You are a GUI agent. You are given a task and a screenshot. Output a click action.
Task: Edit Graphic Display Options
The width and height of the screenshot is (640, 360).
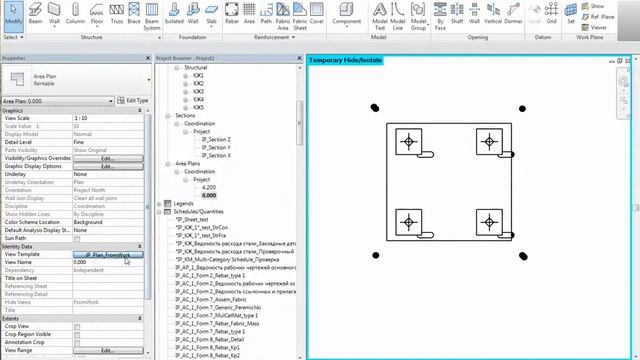tap(108, 166)
